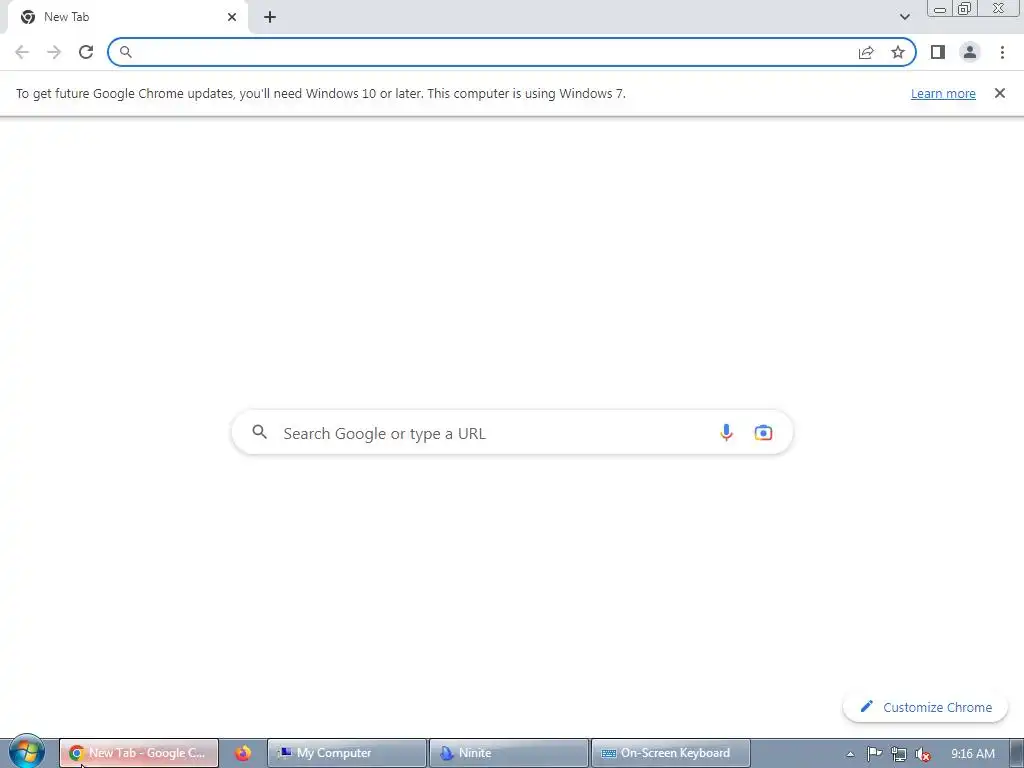Screen dimensions: 1024x768
Task: Open Action Center flag icon
Action: pyautogui.click(x=874, y=754)
